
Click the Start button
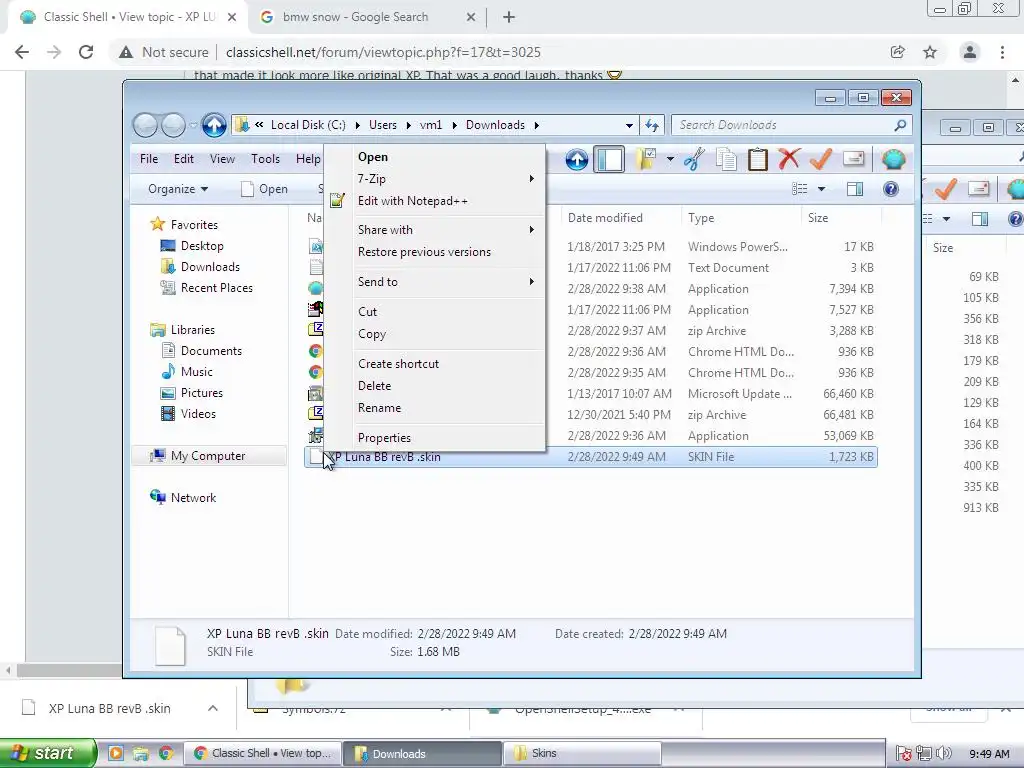coord(47,753)
